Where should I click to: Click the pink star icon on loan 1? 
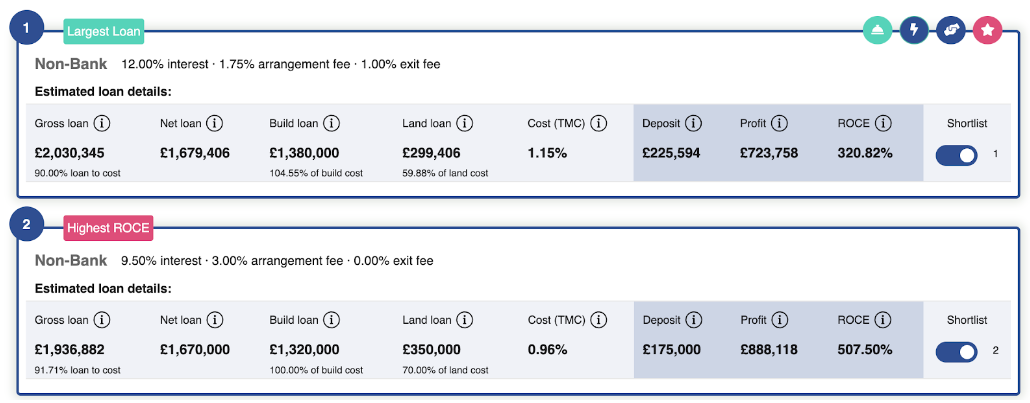987,31
